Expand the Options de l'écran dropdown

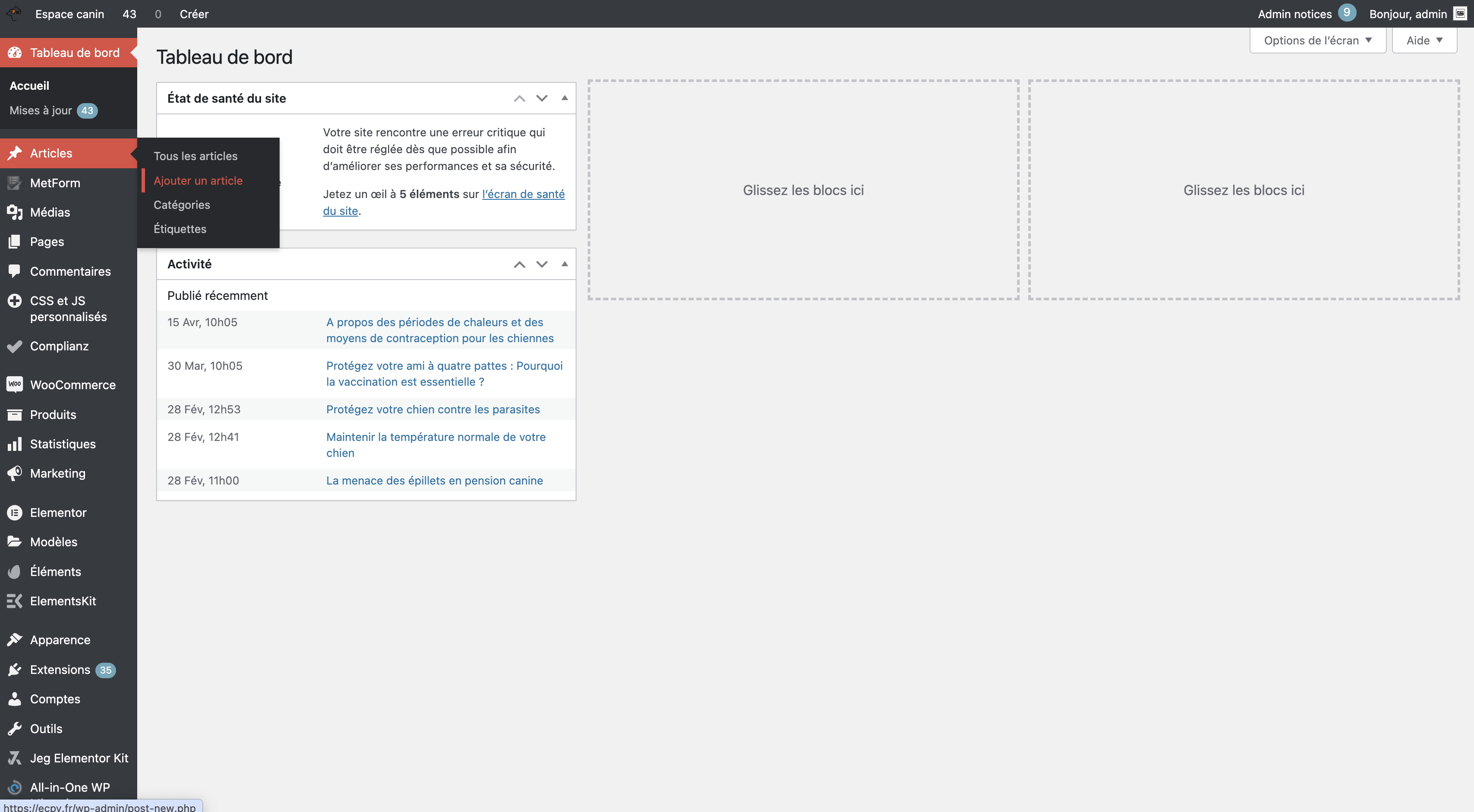[1317, 41]
